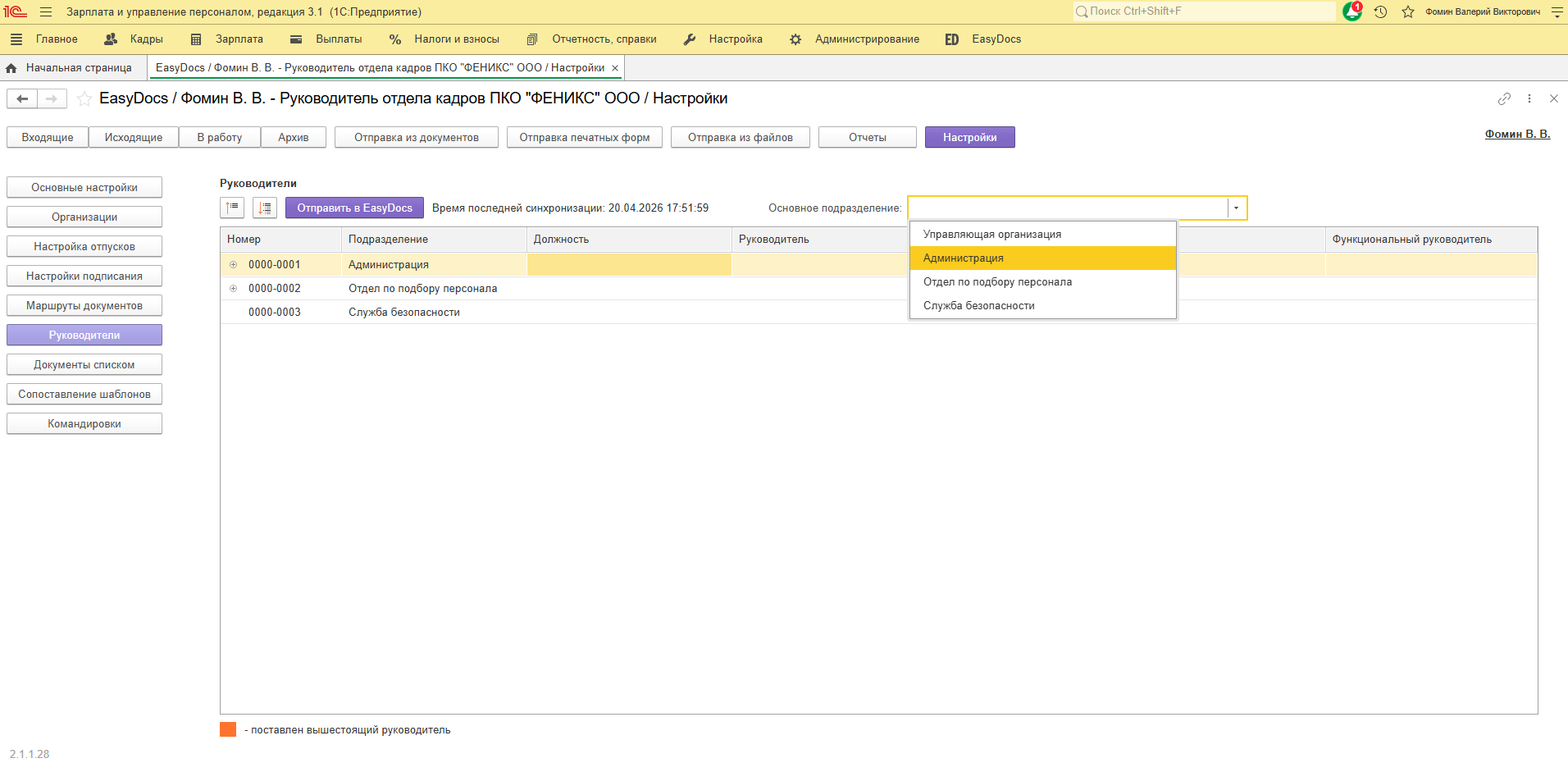Click the Настройка wrench icon

(690, 39)
